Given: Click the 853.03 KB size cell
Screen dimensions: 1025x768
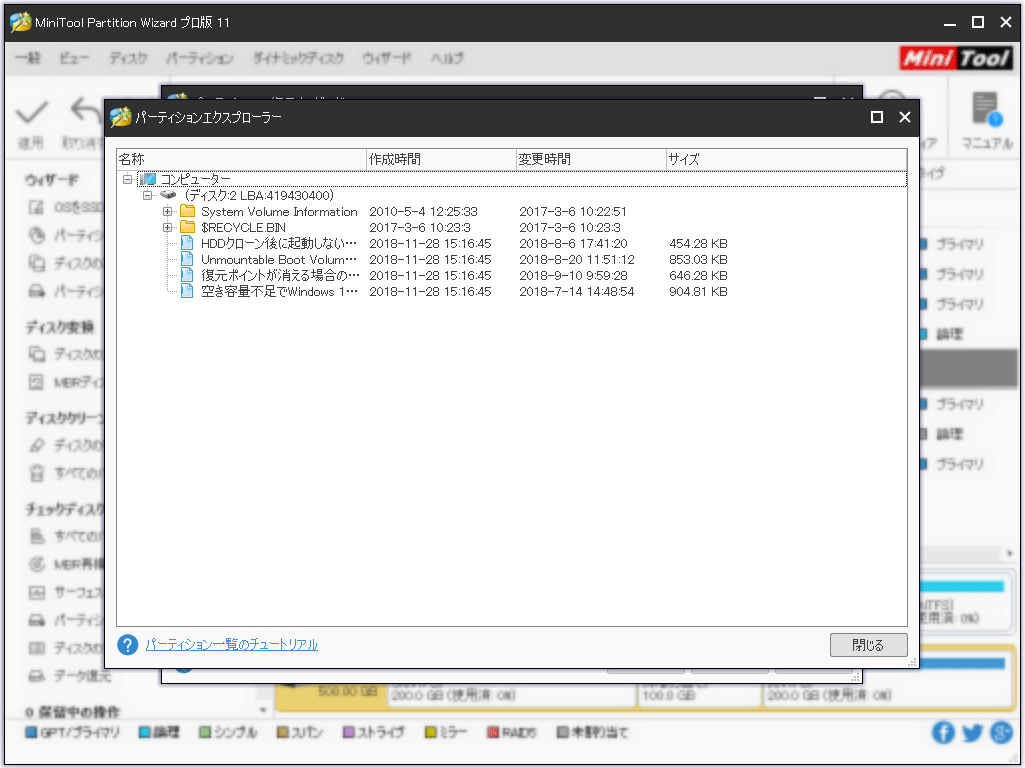Looking at the screenshot, I should (x=698, y=259).
